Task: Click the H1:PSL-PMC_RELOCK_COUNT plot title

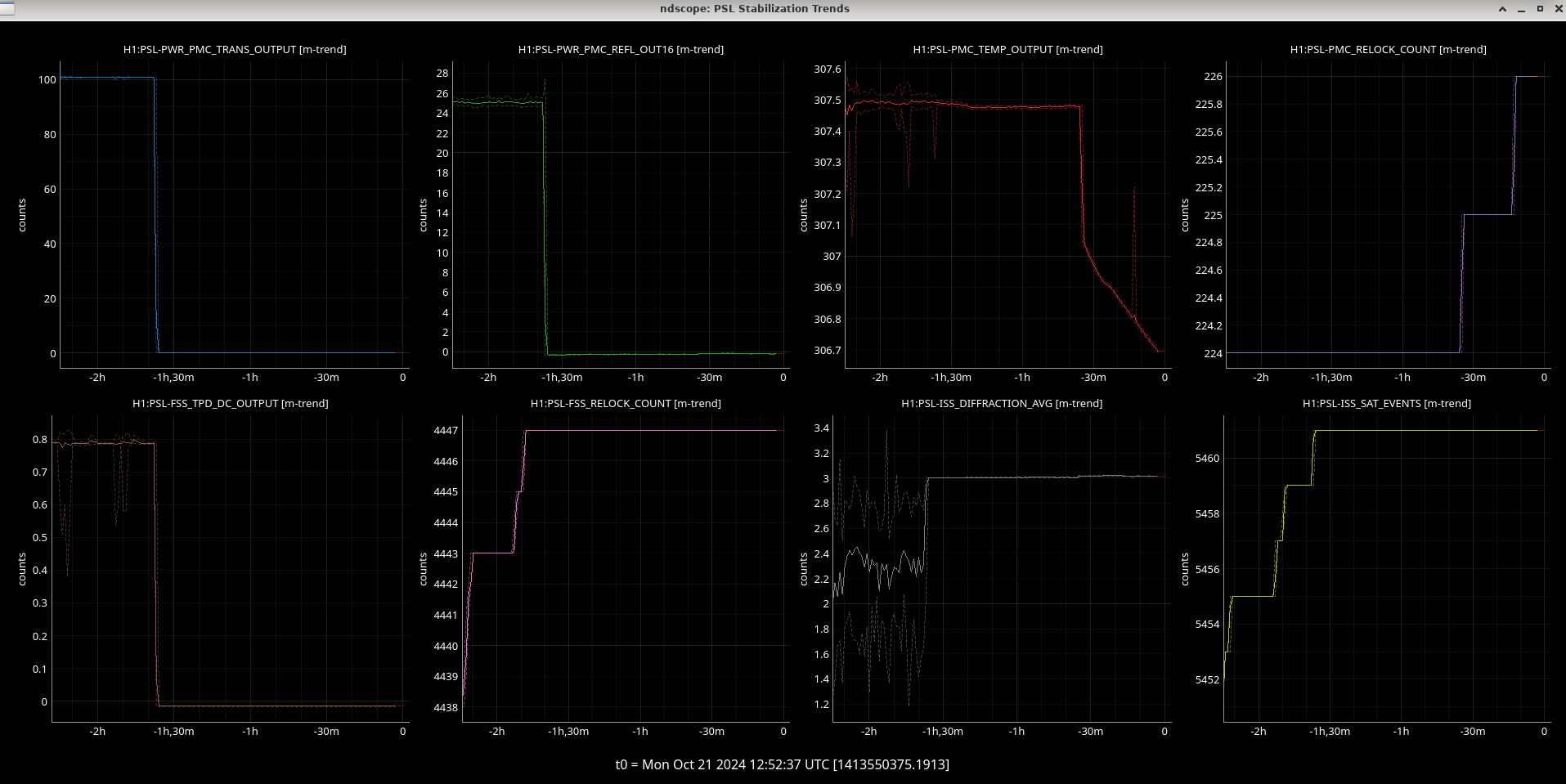Action: click(x=1388, y=49)
